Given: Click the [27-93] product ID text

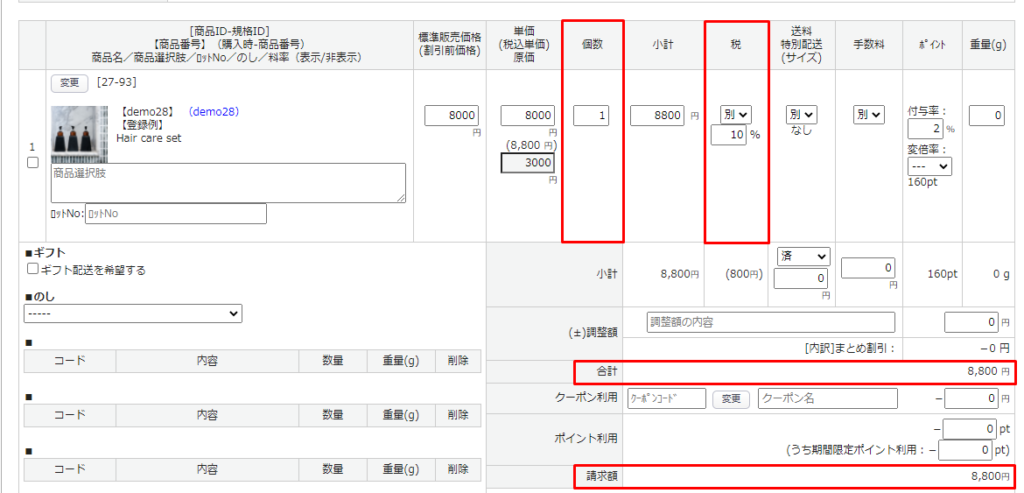Looking at the screenshot, I should click(x=116, y=83).
